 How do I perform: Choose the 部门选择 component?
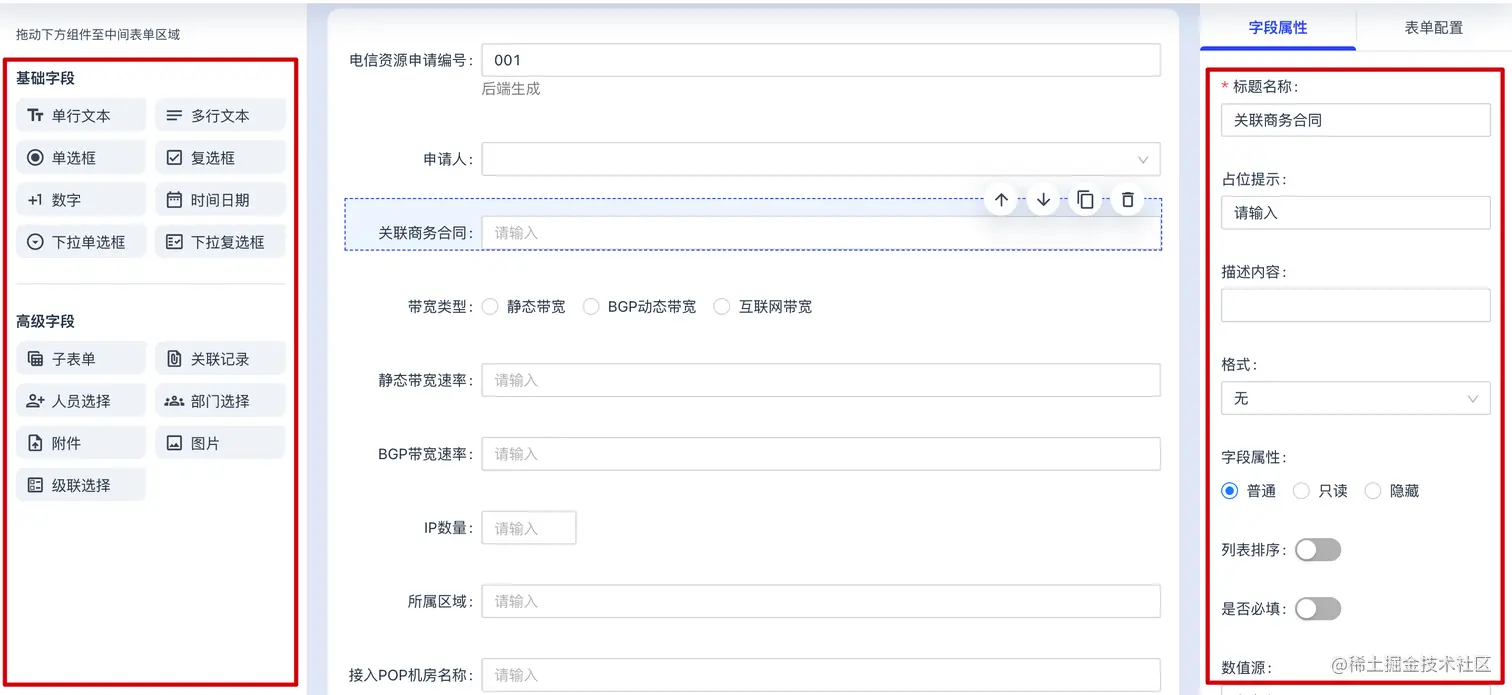220,401
